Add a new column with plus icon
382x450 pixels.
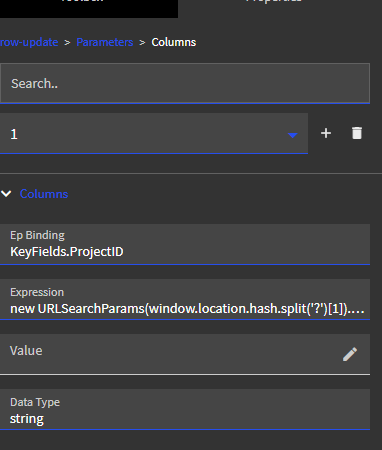coord(326,133)
